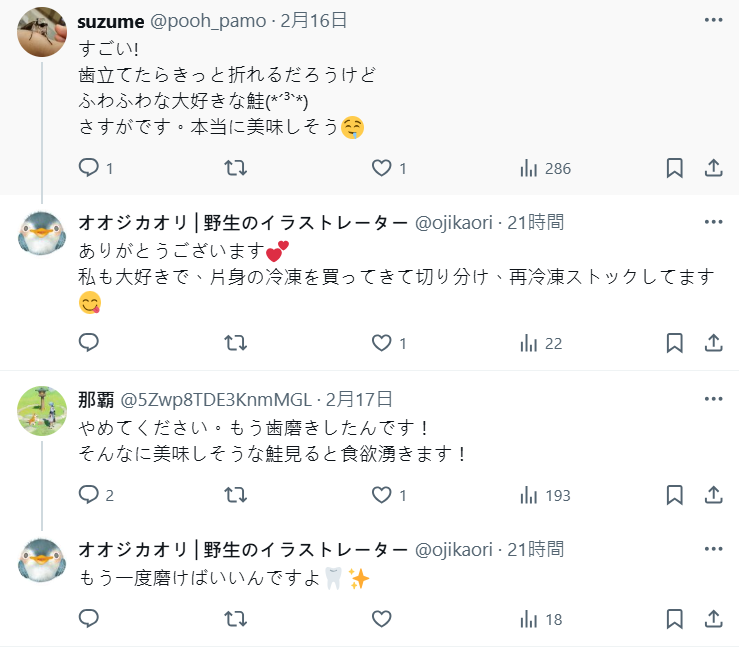Open more options on suzume's tweet

click(713, 20)
